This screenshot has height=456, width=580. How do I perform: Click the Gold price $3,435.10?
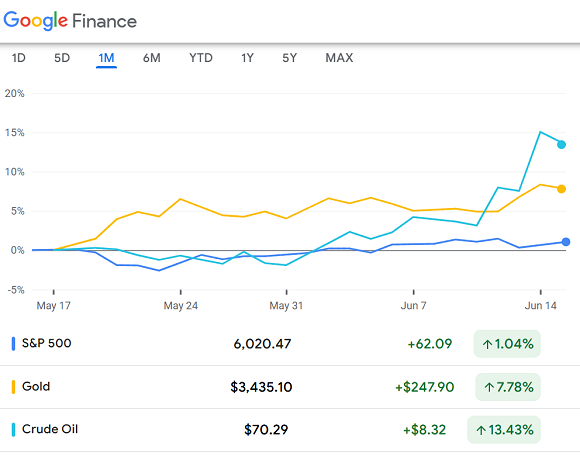(261, 387)
